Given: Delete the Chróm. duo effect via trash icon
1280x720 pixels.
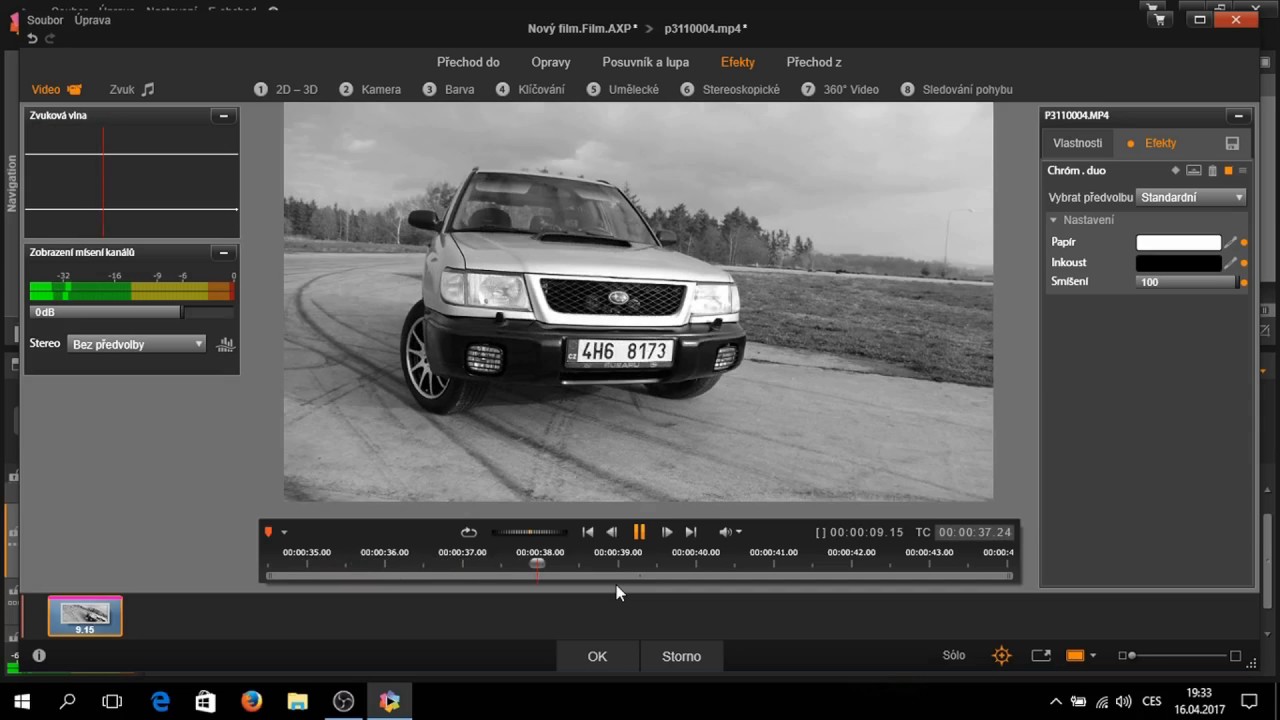Looking at the screenshot, I should coord(1213,171).
